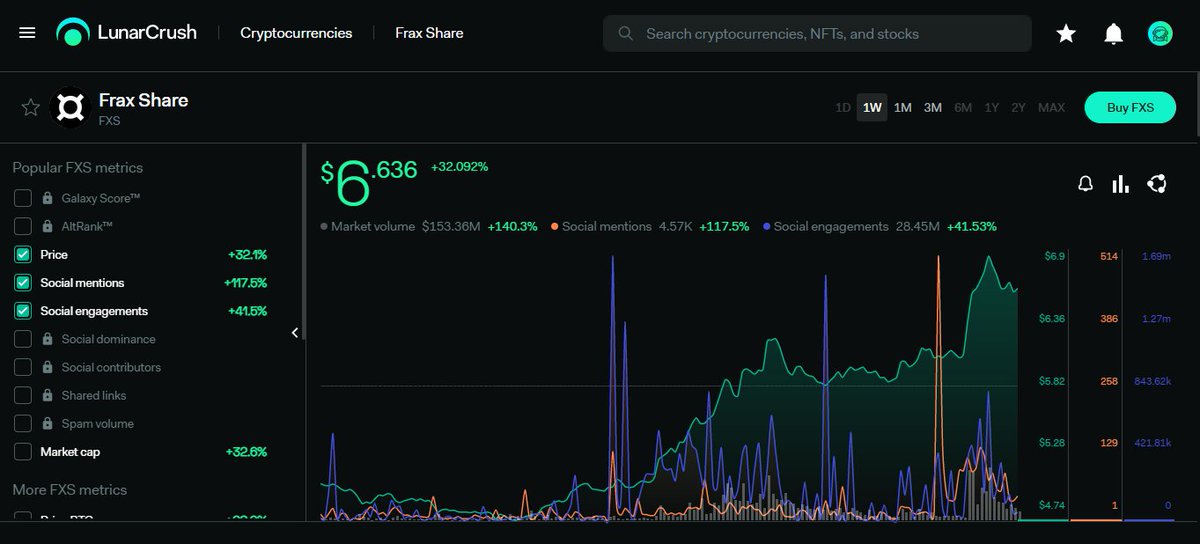Select the 1W timeframe

872,108
